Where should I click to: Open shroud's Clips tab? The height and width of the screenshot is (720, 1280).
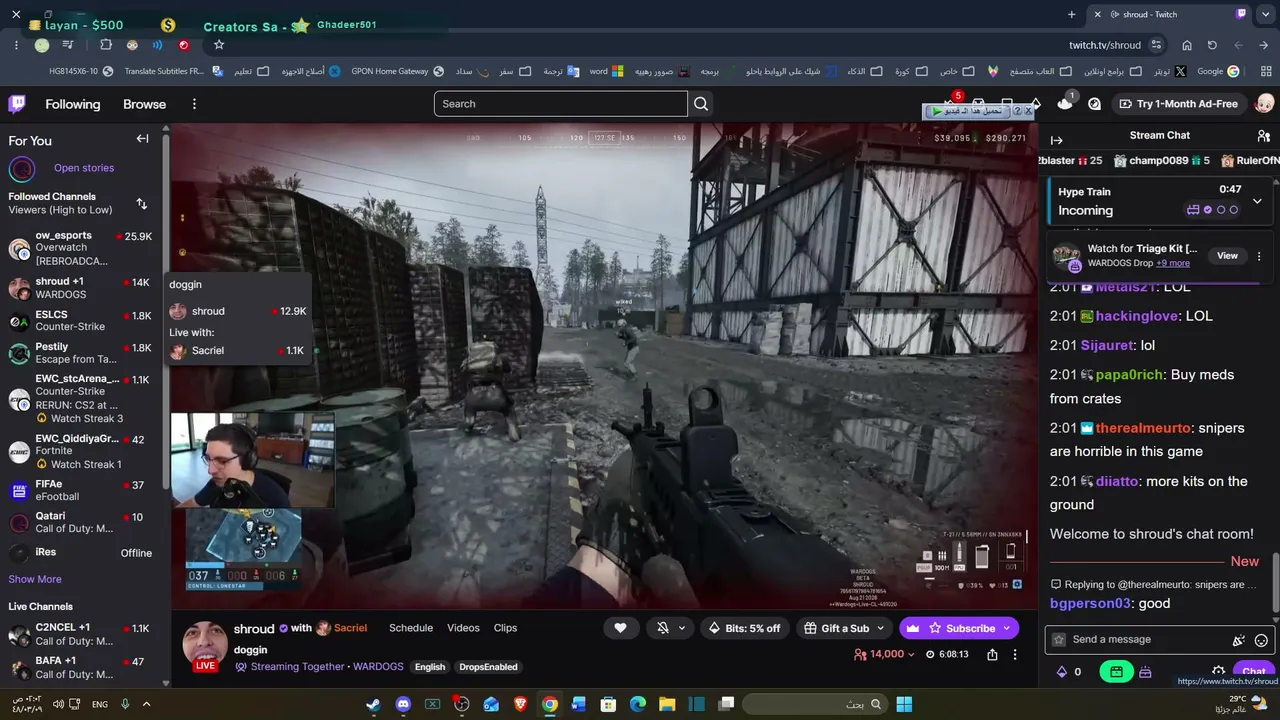pyautogui.click(x=506, y=628)
